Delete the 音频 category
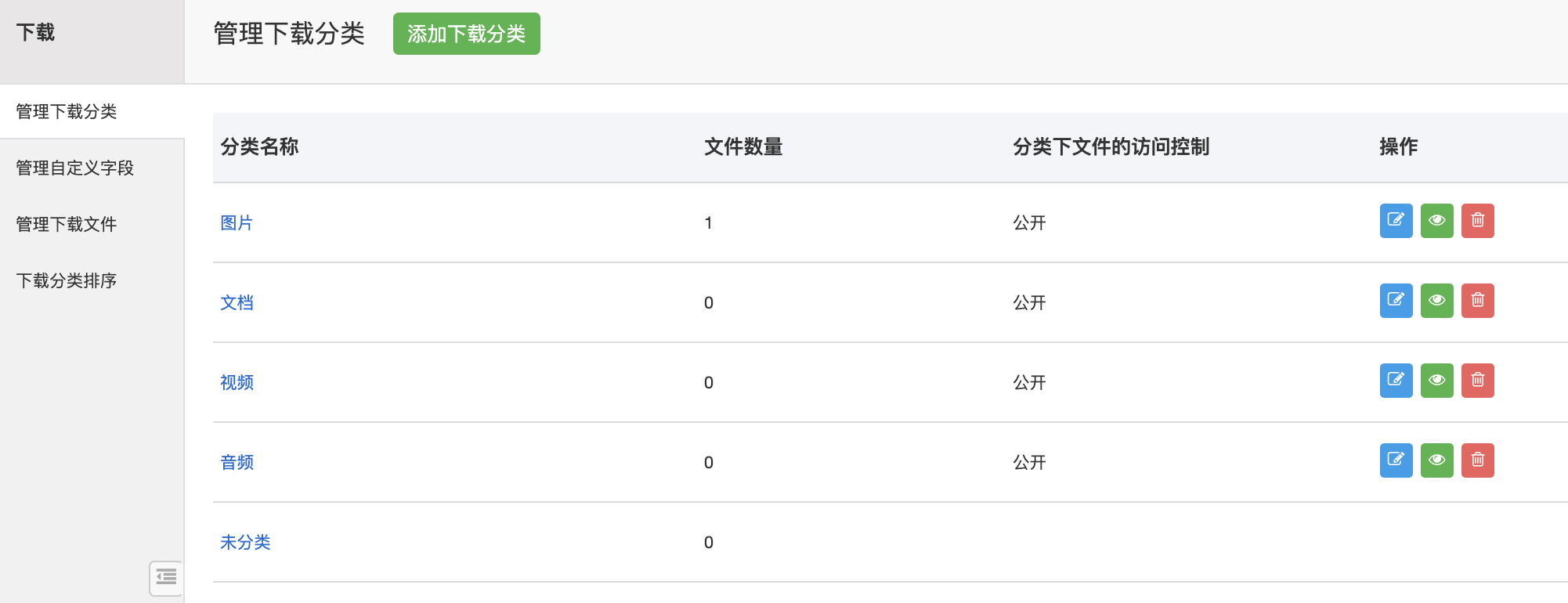Viewport: 1568px width, 603px height. coord(1477,460)
